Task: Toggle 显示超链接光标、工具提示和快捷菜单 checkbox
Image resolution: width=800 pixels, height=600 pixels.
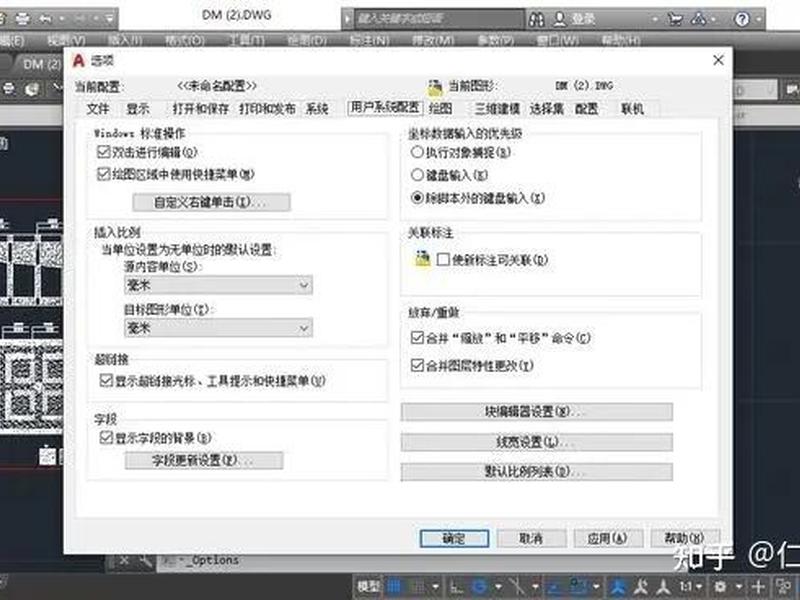Action: point(106,381)
